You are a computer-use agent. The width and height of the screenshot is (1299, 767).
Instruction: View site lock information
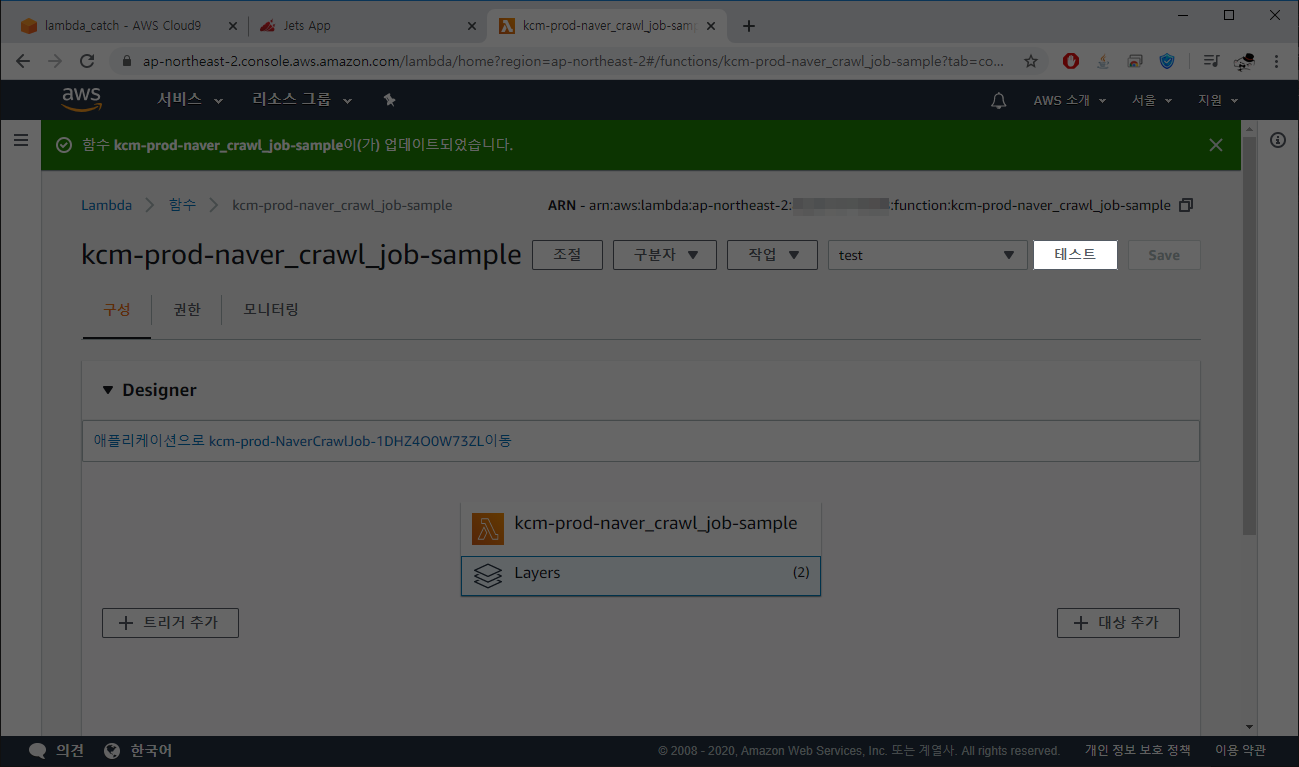(127, 61)
